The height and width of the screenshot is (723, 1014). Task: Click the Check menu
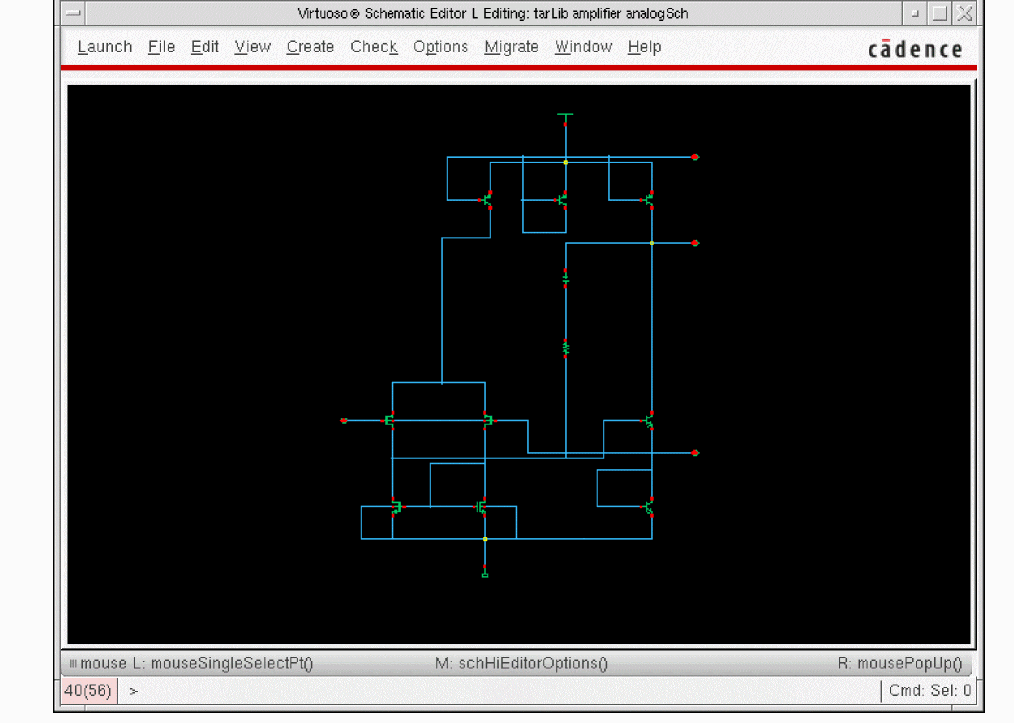pyautogui.click(x=374, y=47)
